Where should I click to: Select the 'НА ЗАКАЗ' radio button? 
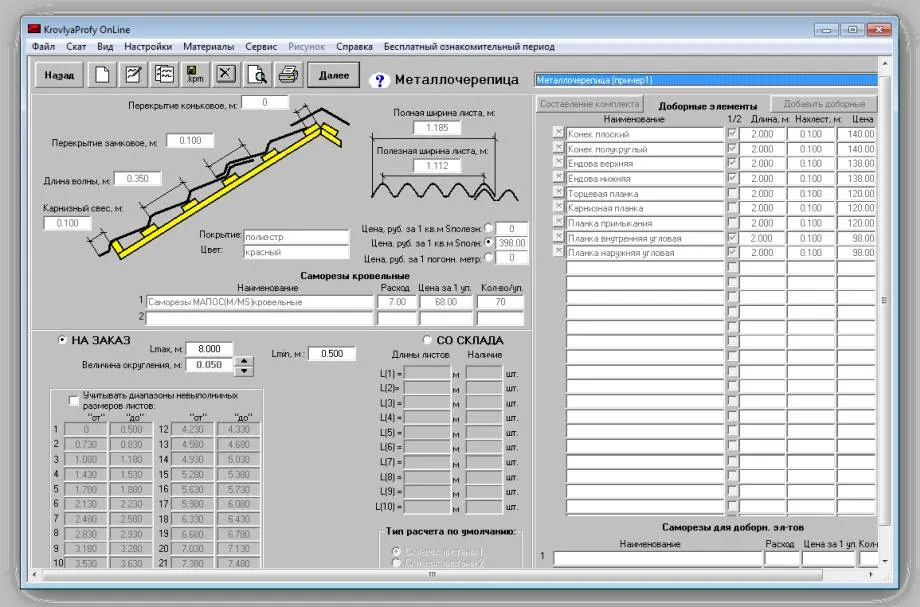[x=62, y=340]
